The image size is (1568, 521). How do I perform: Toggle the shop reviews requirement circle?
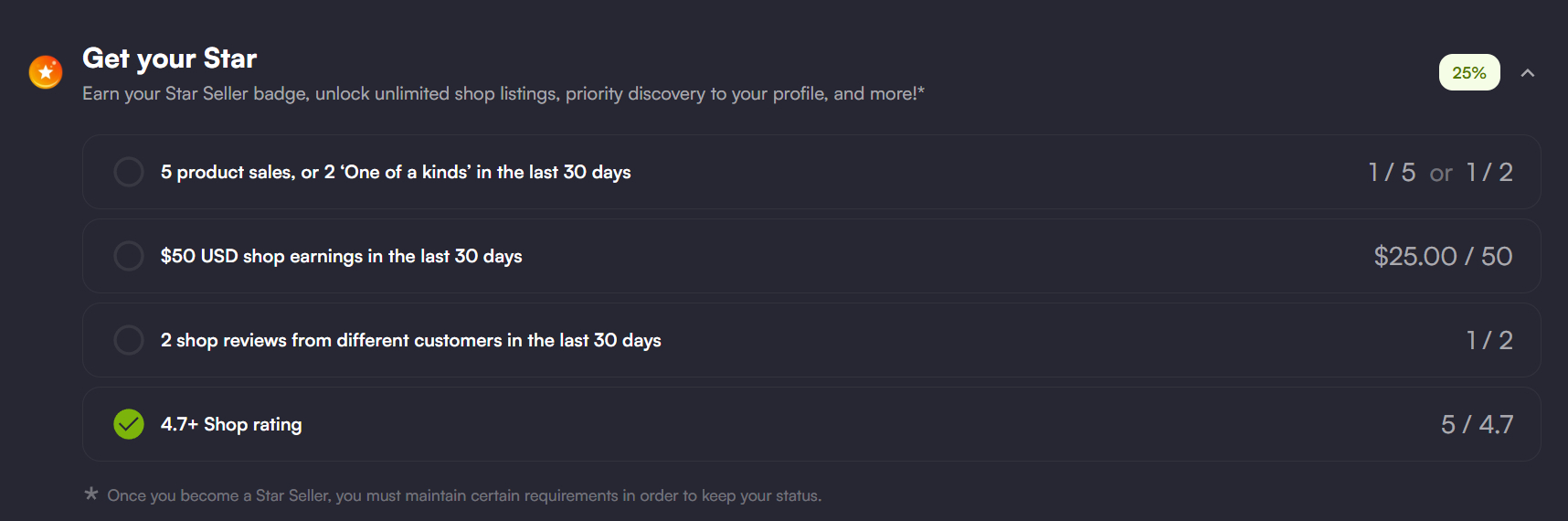click(129, 340)
